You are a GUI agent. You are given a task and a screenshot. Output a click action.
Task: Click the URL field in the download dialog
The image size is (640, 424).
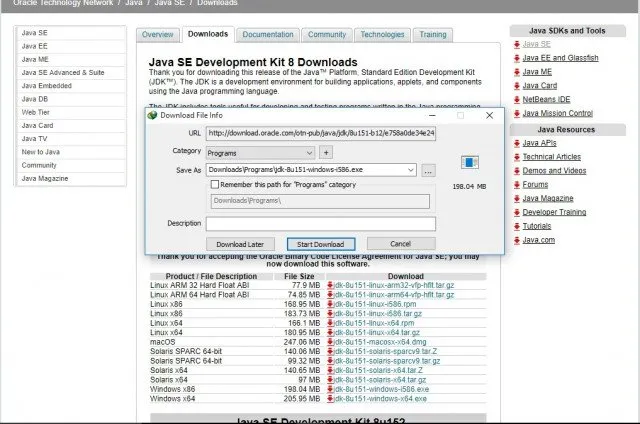point(321,133)
